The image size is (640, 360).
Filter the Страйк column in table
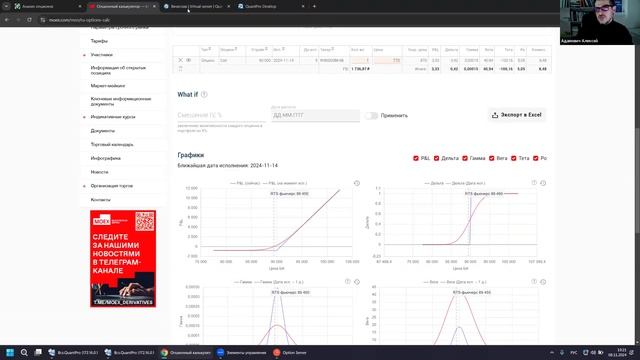point(266,49)
